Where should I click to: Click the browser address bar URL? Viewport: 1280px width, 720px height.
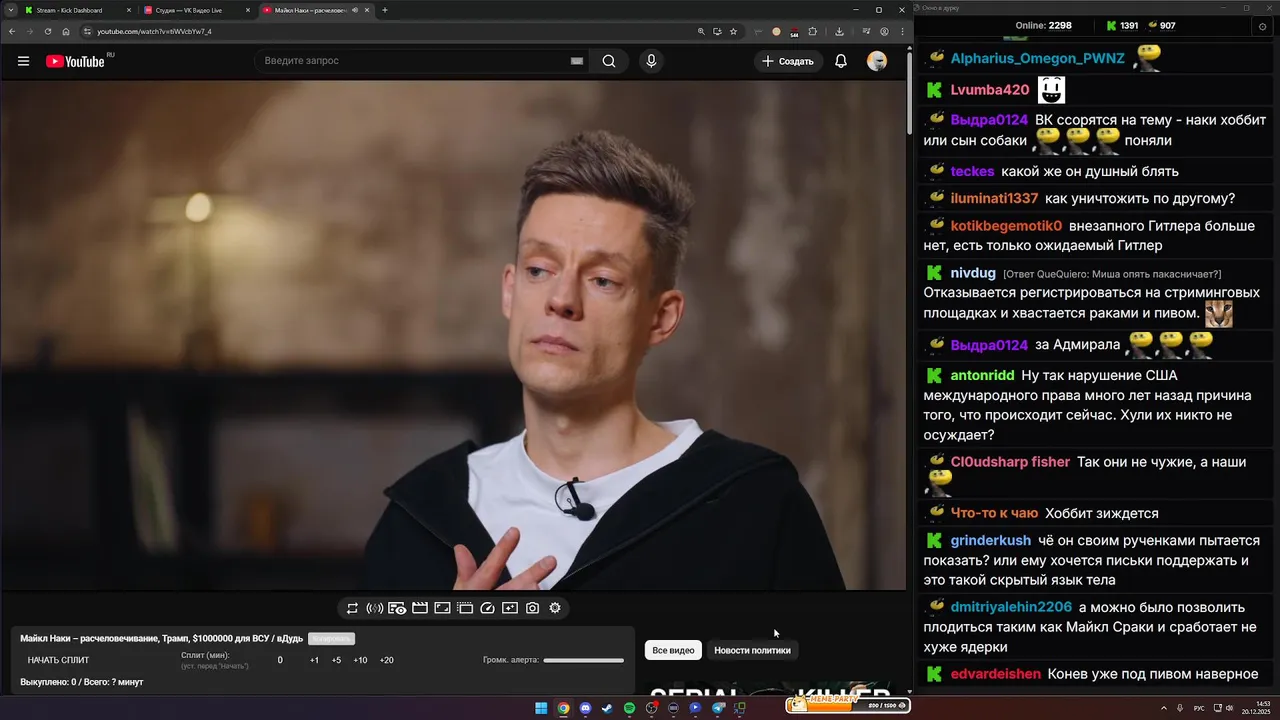(x=154, y=31)
